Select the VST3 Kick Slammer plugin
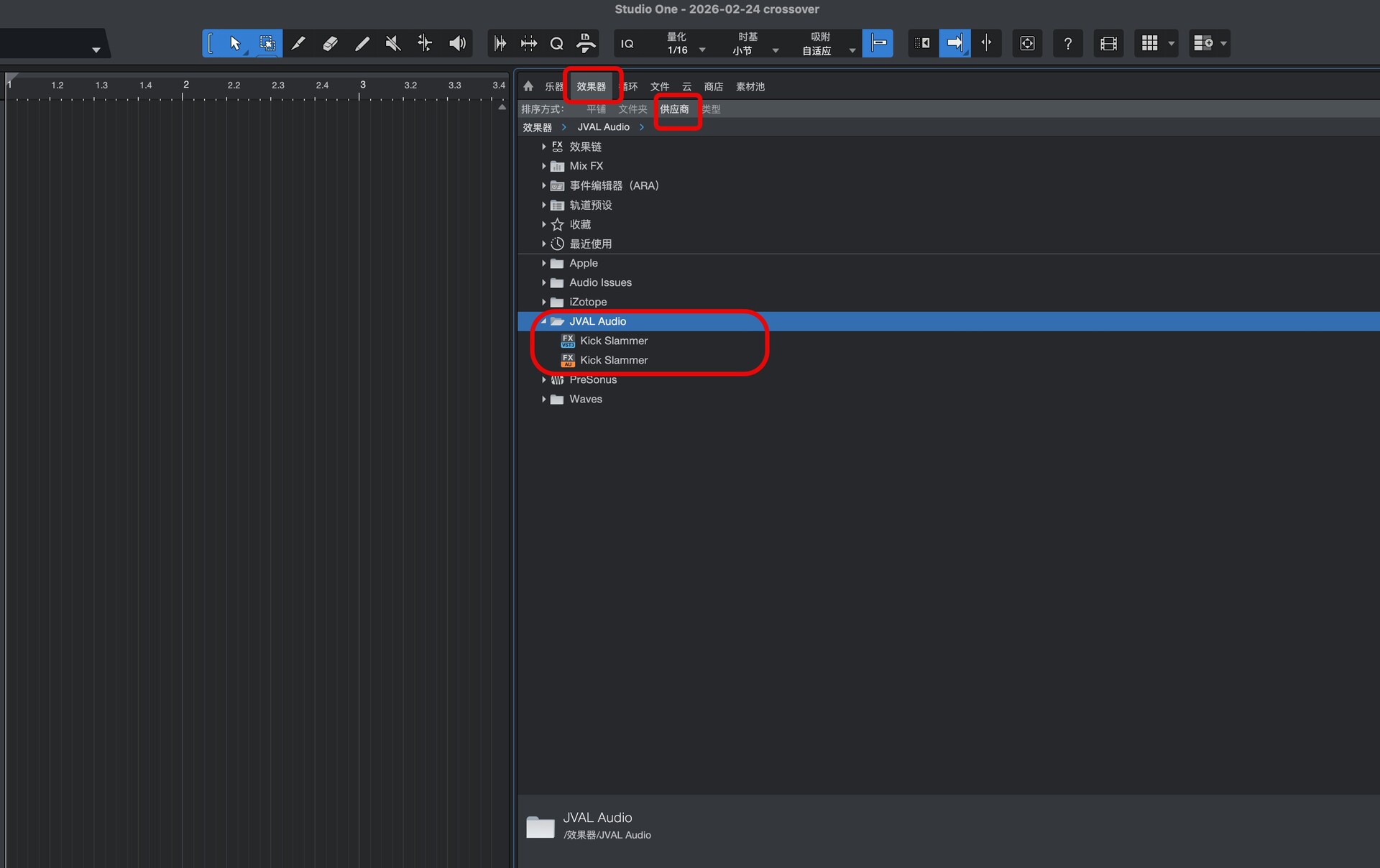The height and width of the screenshot is (868, 1380). pos(613,341)
